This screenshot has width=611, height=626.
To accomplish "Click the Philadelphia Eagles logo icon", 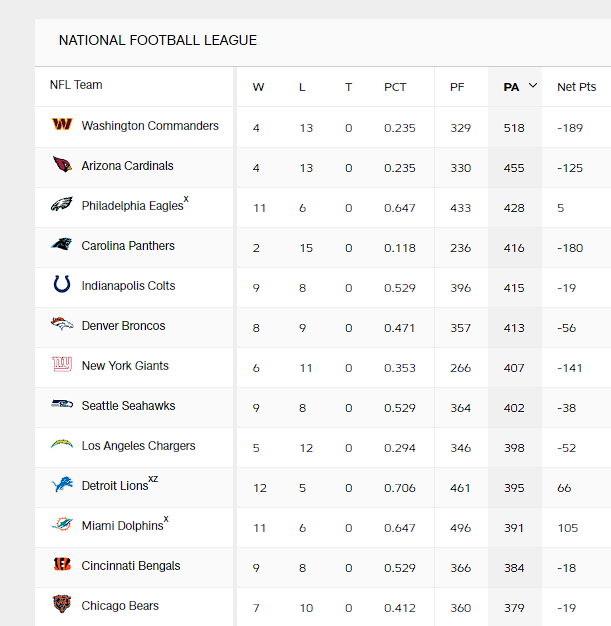I will pyautogui.click(x=62, y=206).
